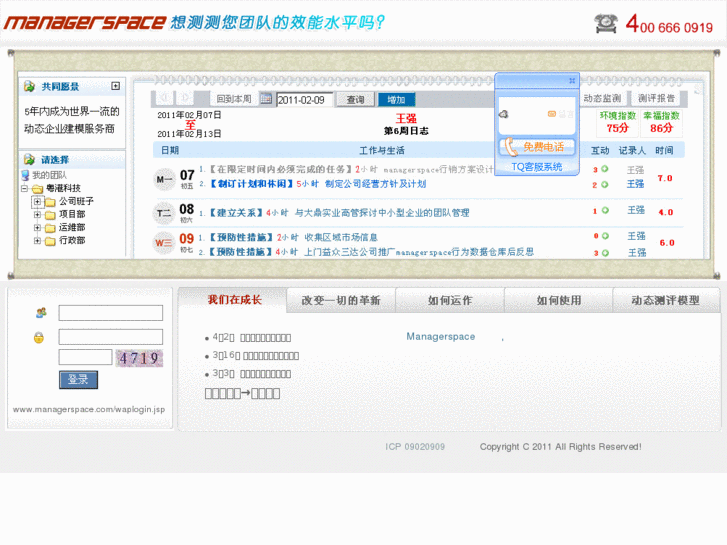The height and width of the screenshot is (545, 727).
Task: Click the 幸福指数 86分 box
Action: coord(661,122)
